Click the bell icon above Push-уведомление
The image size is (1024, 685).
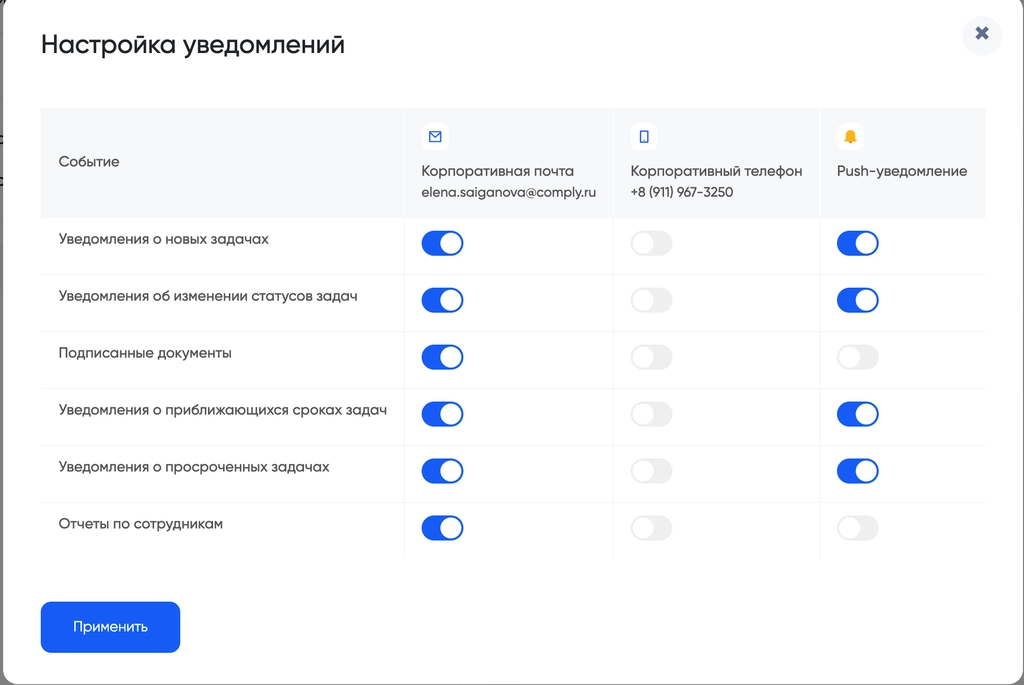850,136
